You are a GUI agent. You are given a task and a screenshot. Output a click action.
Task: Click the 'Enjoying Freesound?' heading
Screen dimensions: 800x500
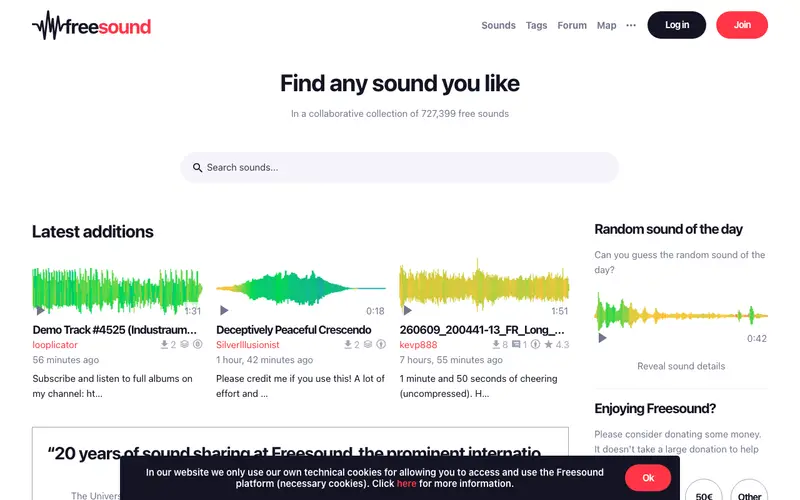(x=655, y=409)
